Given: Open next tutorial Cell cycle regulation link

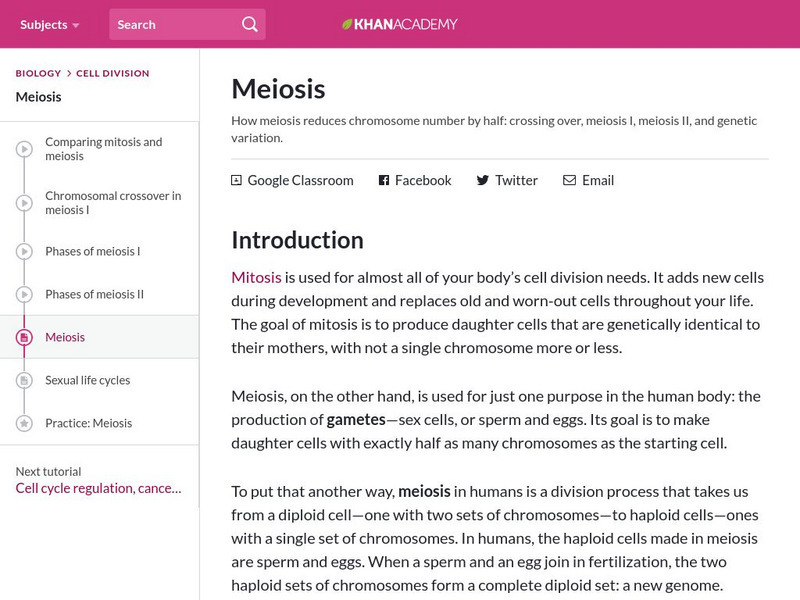Looking at the screenshot, I should point(98,488).
